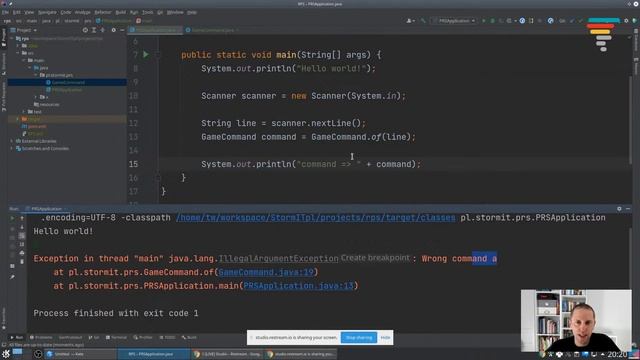Expand External Libraries in project tree
This screenshot has height=360, width=640.
12,141
